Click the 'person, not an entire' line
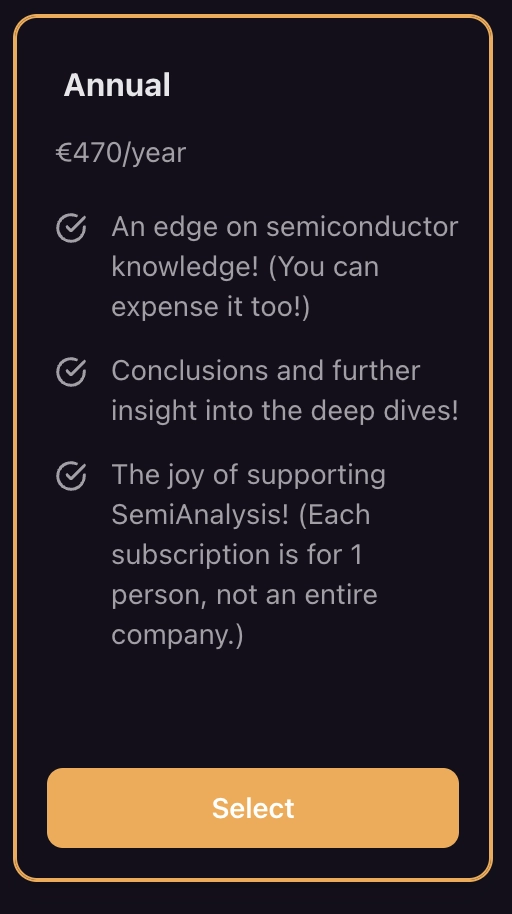This screenshot has height=914, width=512. [x=244, y=596]
